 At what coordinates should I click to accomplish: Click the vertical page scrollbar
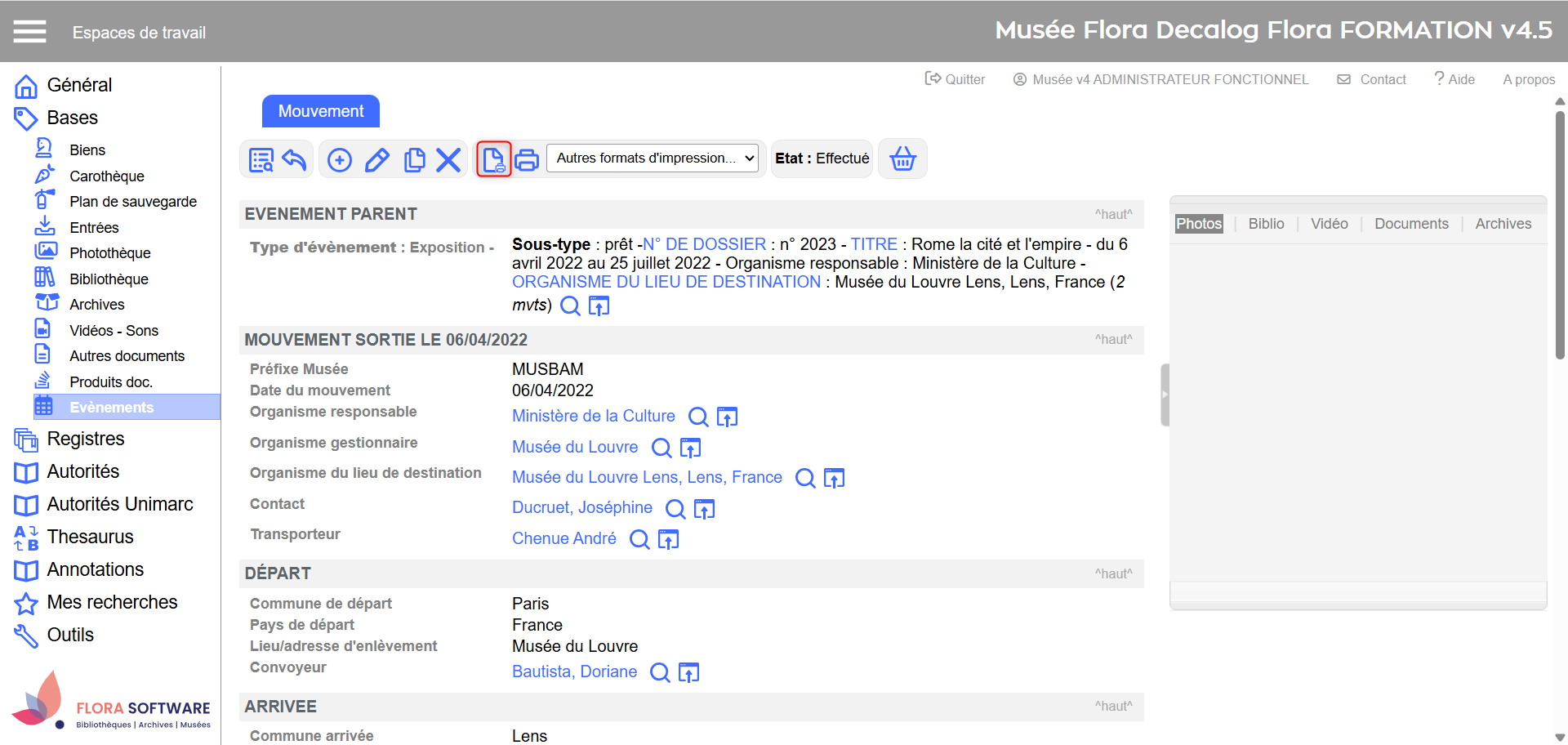1560,237
